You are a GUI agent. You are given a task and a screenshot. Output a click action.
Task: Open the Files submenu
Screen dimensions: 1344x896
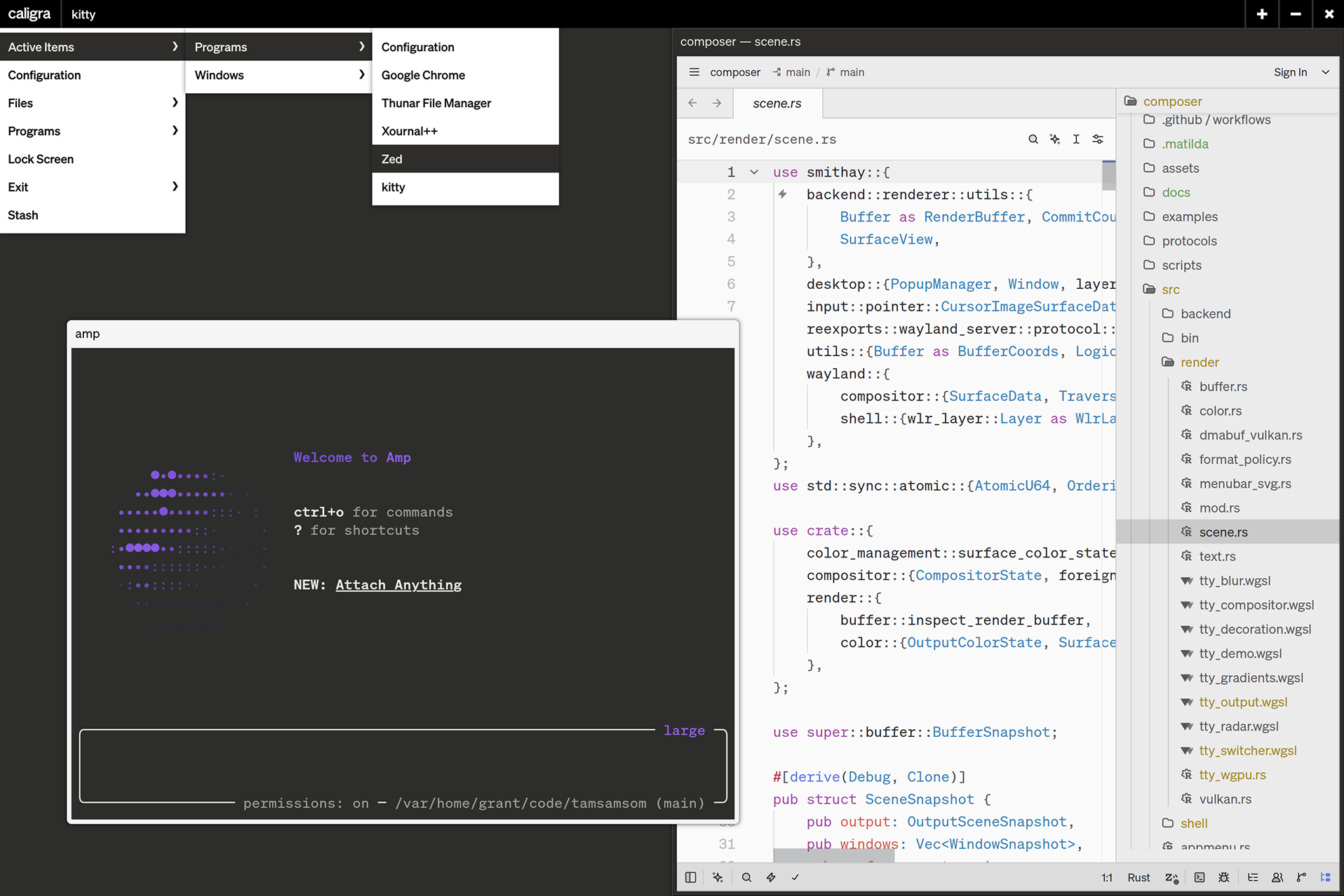pyautogui.click(x=93, y=103)
